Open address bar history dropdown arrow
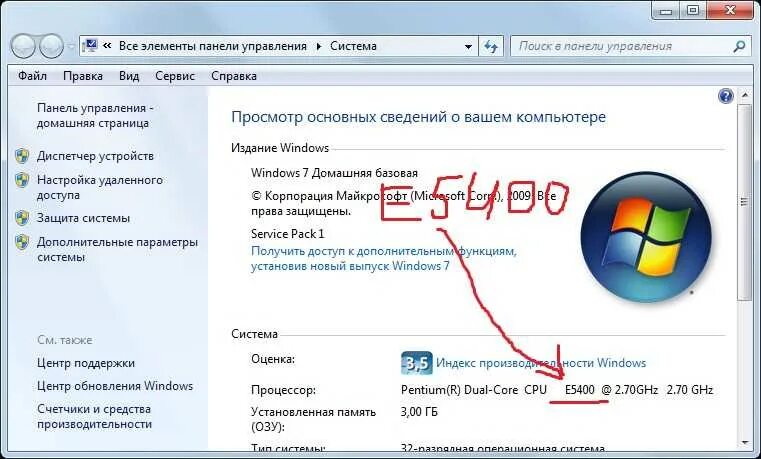This screenshot has width=761, height=459. 468,47
